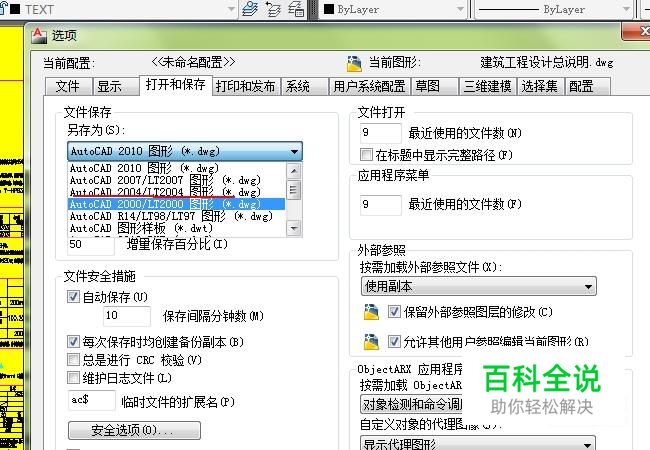Click the format list scrollbar thumb
Screen dimensions: 650x450
tap(293, 190)
